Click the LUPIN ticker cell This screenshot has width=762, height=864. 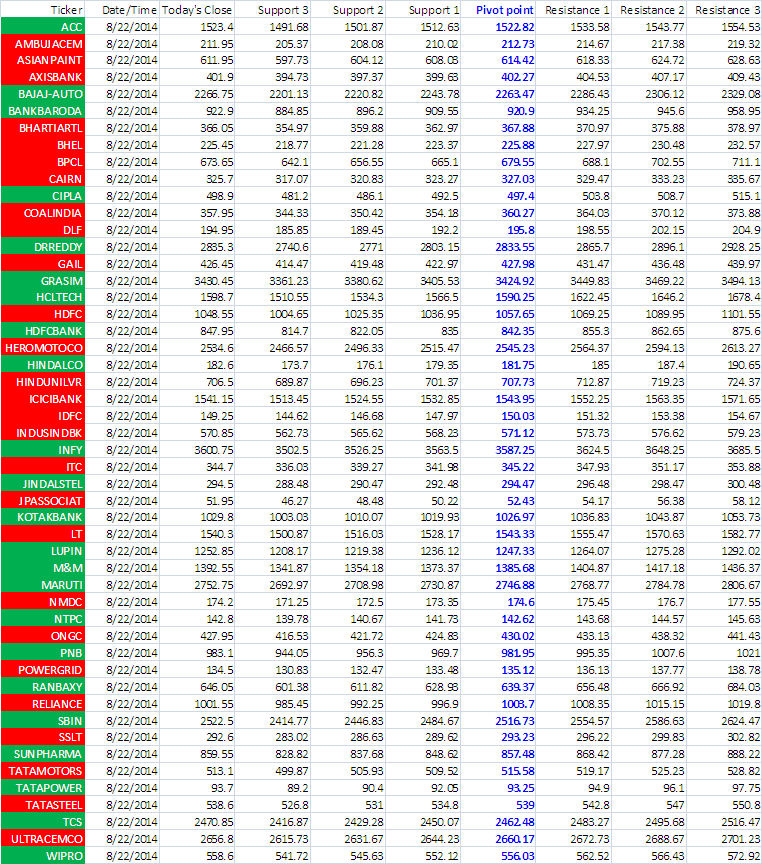point(43,551)
